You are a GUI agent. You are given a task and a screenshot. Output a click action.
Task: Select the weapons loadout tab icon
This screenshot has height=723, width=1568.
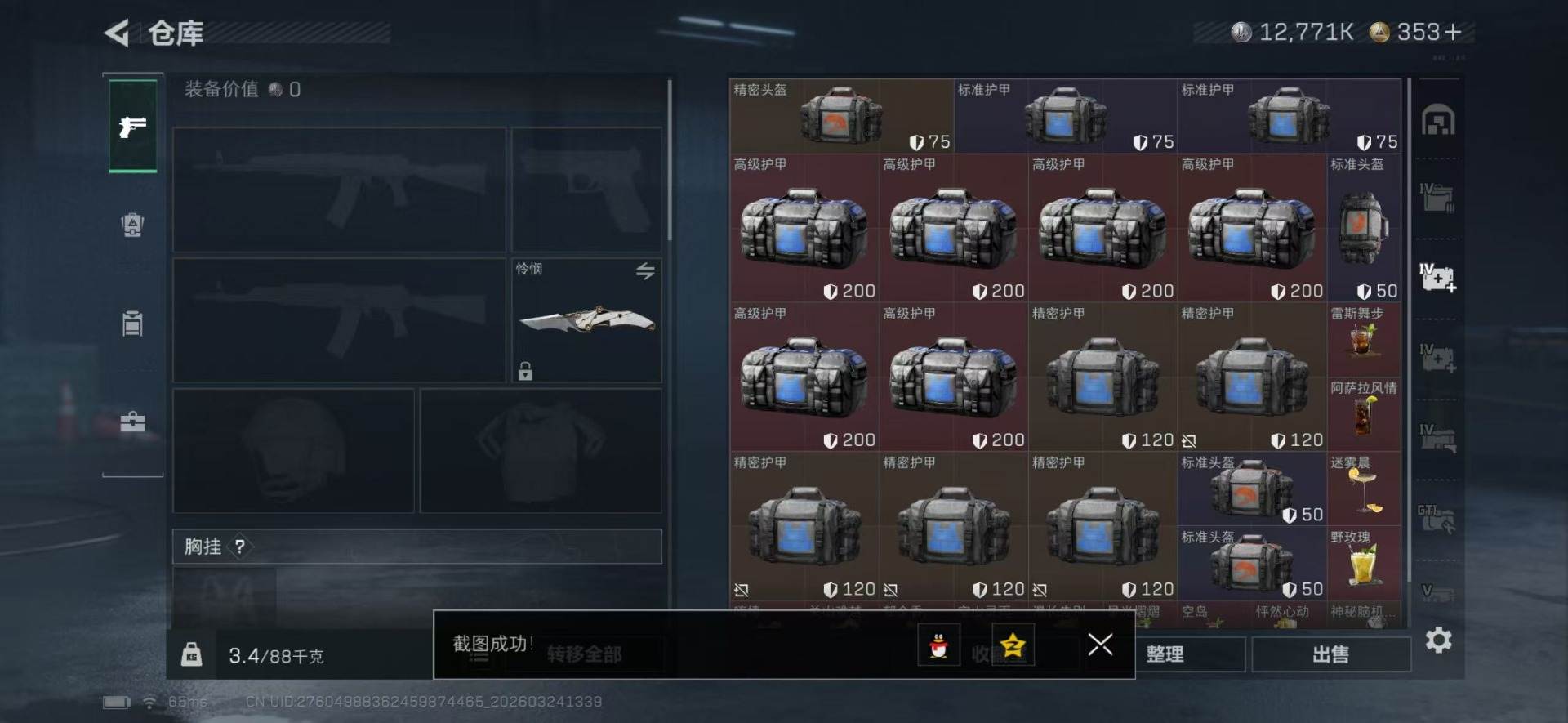pyautogui.click(x=132, y=126)
